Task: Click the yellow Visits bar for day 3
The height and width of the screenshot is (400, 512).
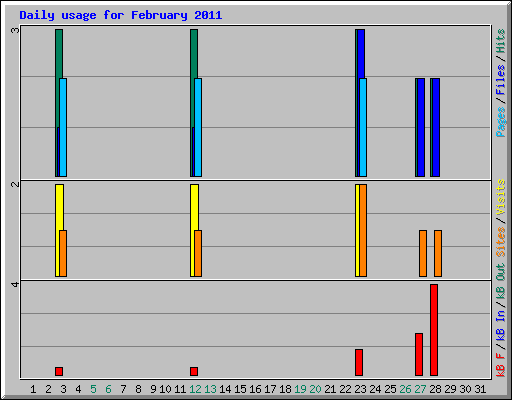Action: pos(59,207)
